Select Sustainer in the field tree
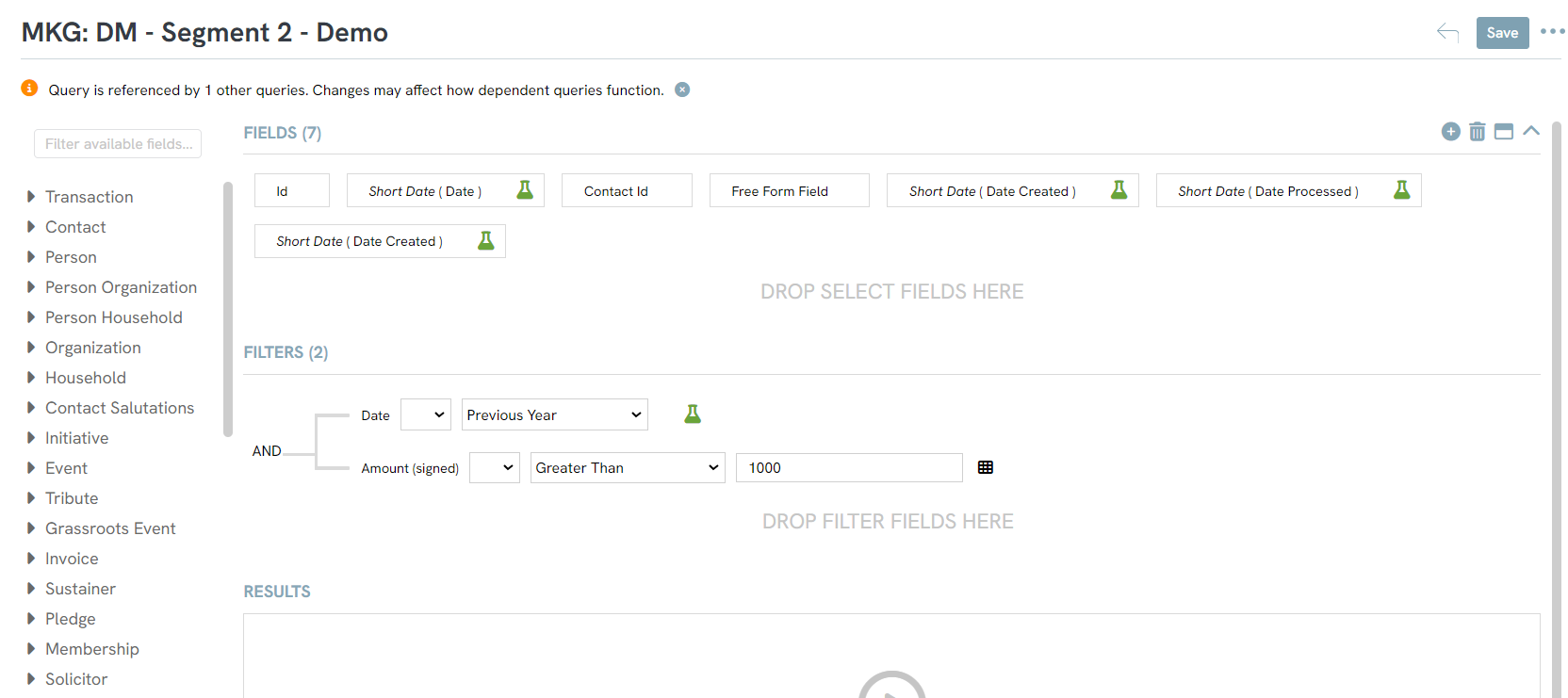1568x698 pixels. point(80,589)
